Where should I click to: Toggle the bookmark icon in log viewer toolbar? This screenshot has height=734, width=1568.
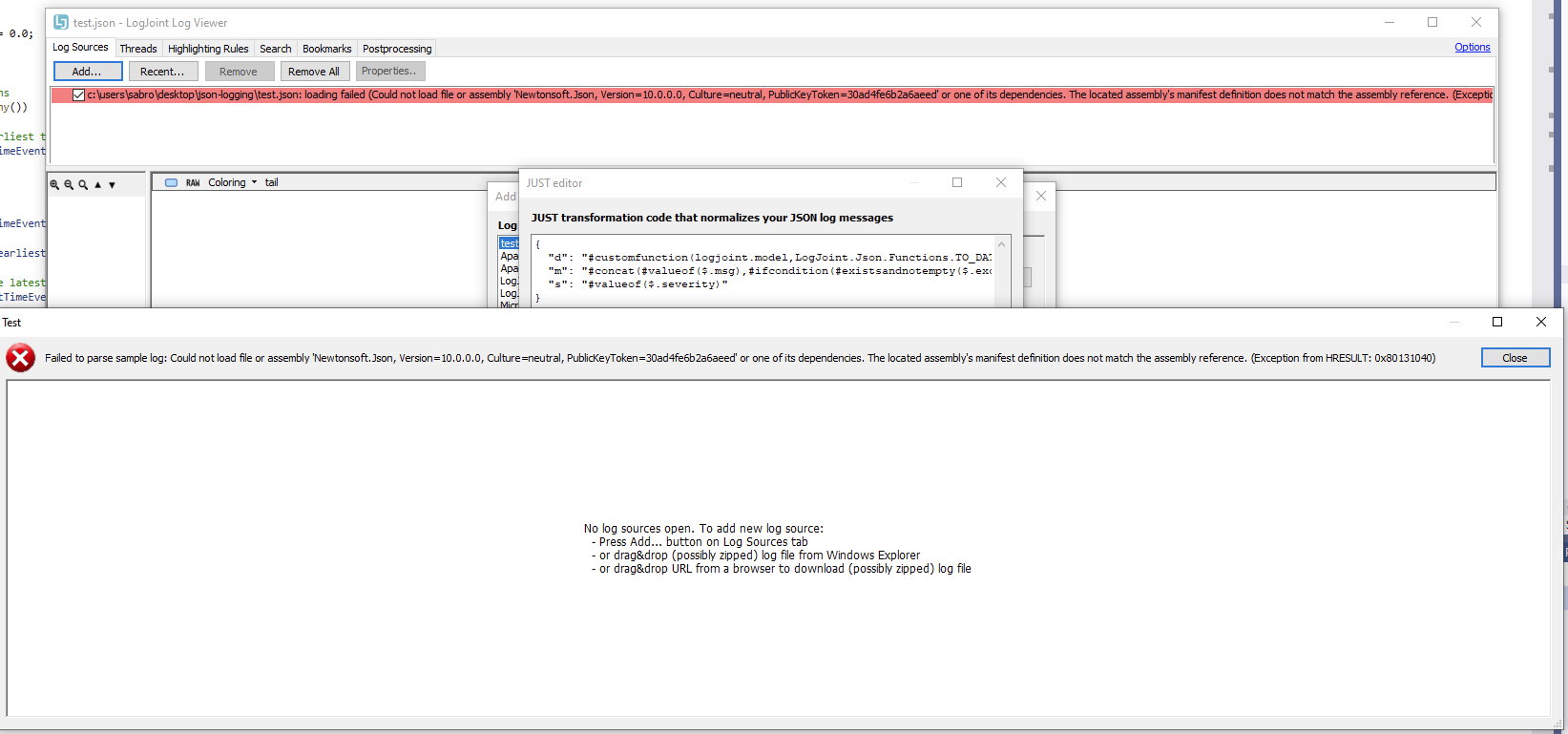172,182
